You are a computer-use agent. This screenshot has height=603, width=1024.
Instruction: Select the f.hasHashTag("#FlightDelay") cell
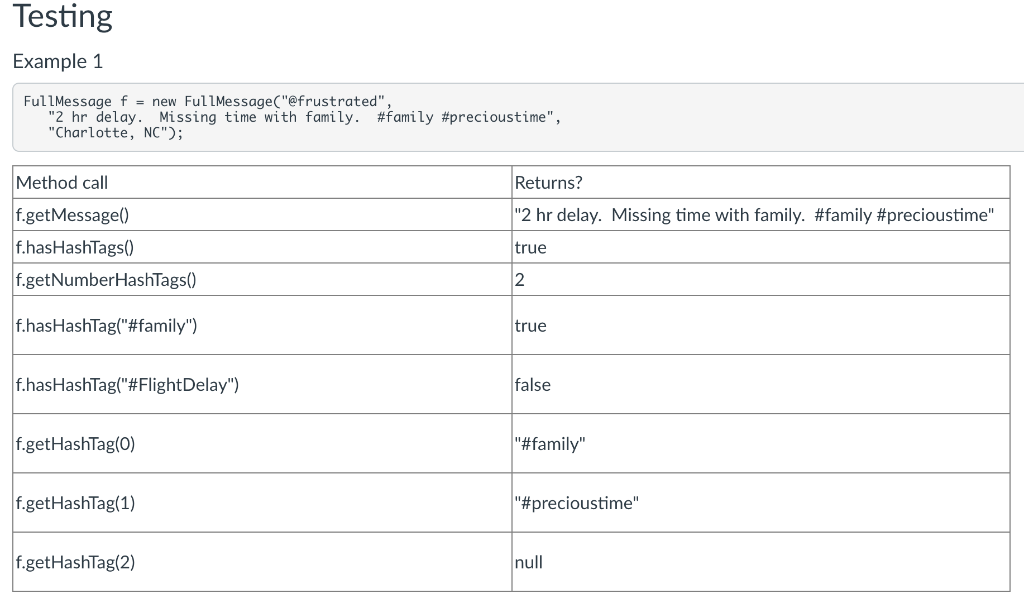[x=262, y=384]
